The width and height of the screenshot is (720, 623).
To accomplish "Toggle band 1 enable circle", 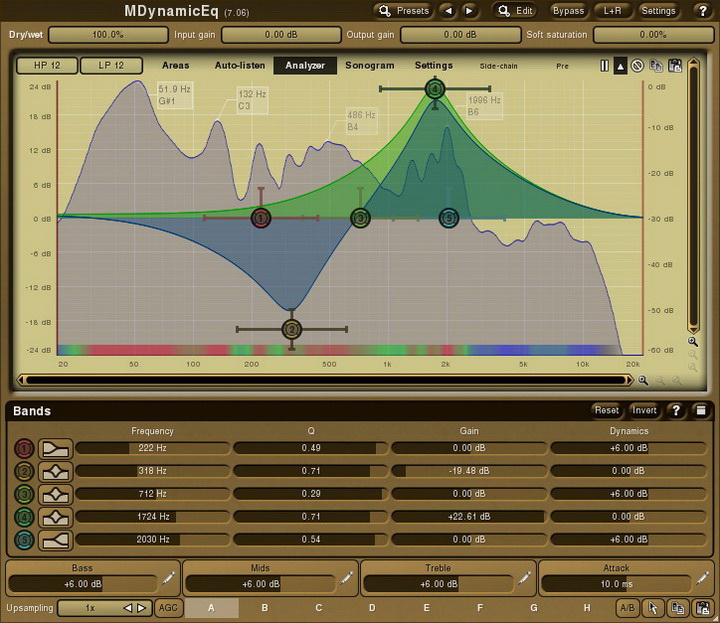I will pyautogui.click(x=24, y=449).
